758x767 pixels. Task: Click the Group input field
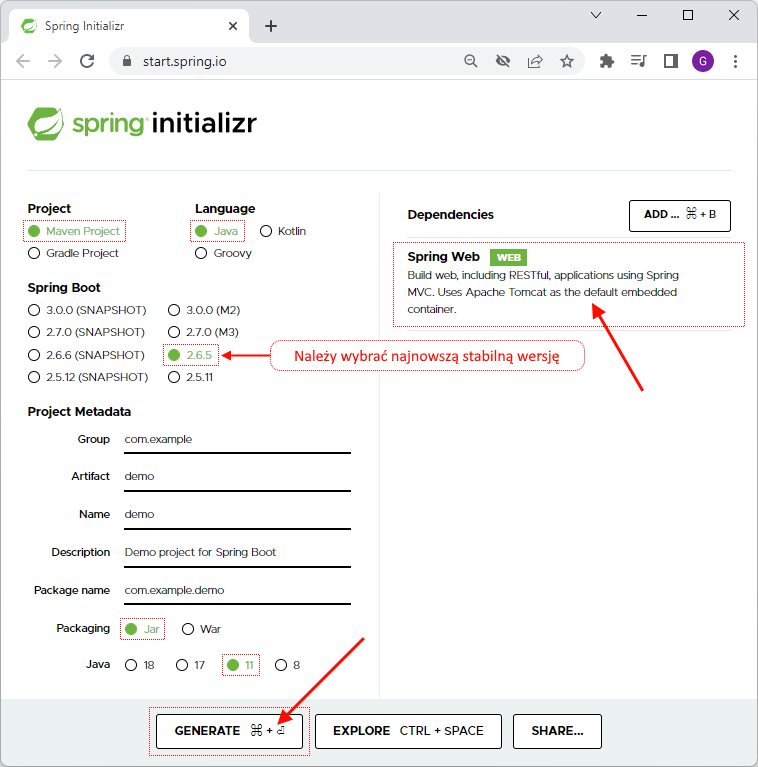pos(237,440)
